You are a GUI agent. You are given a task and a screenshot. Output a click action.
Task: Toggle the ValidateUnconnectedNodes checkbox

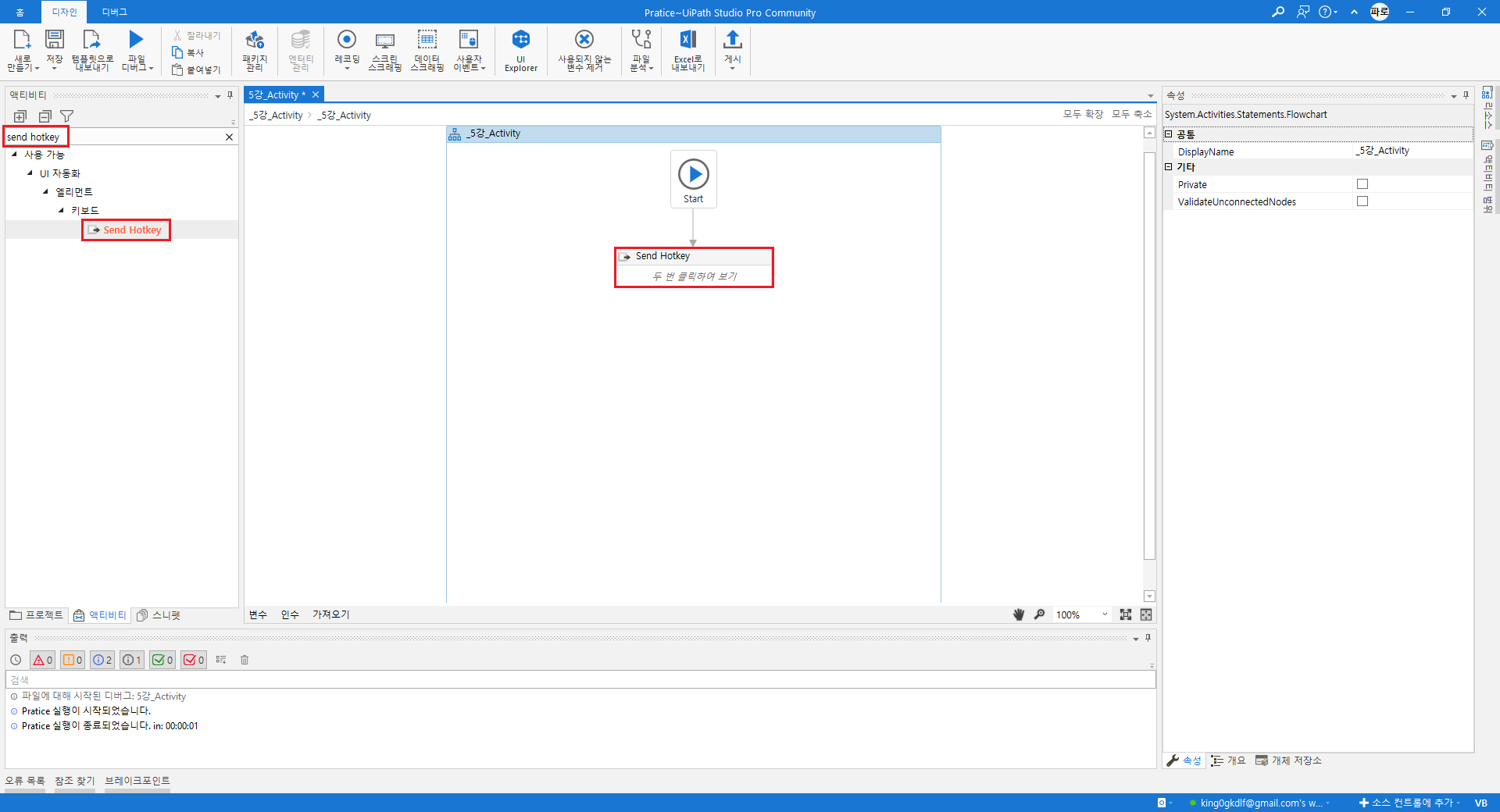(x=1362, y=201)
